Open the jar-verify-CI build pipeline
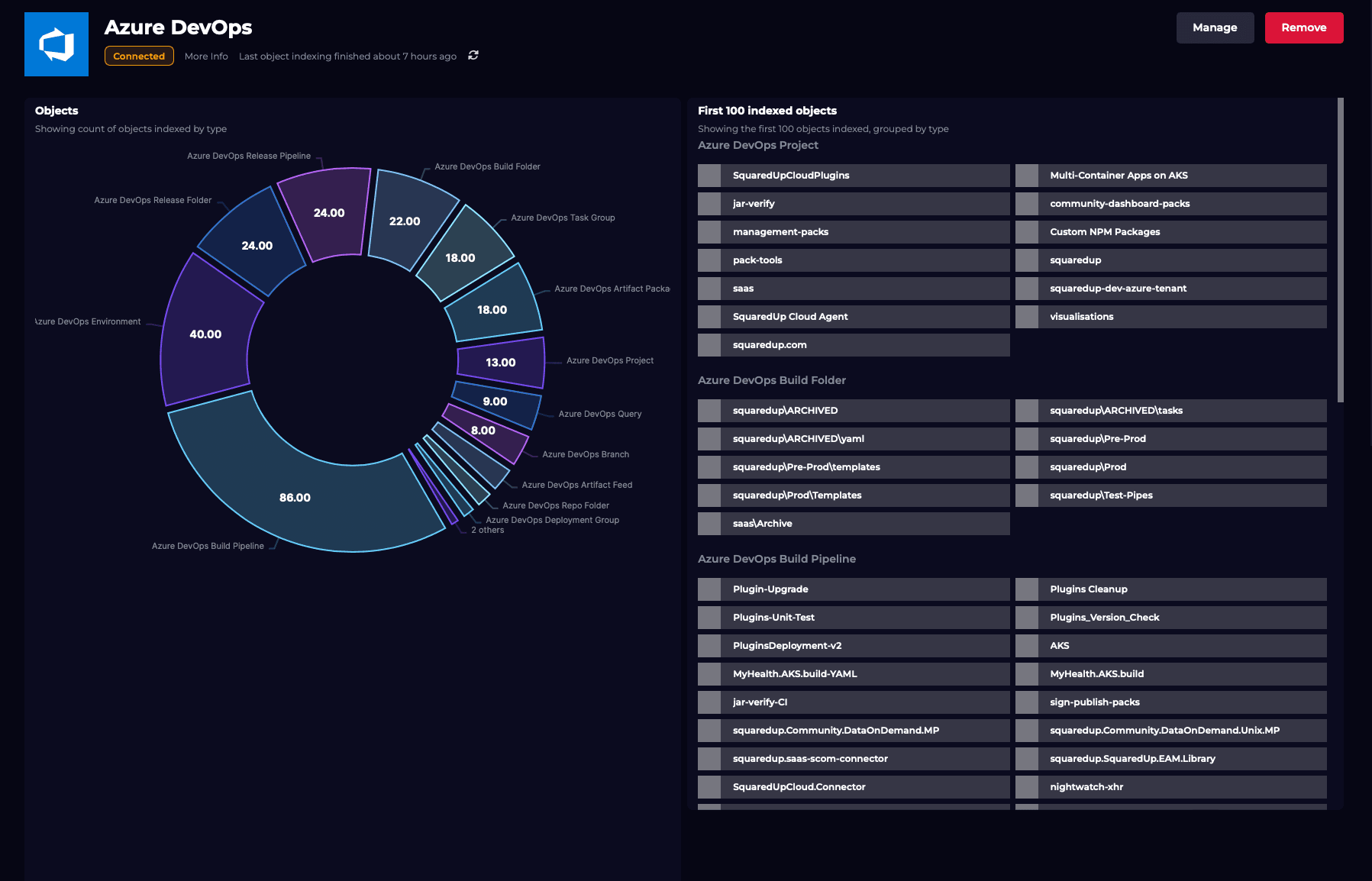Image resolution: width=1372 pixels, height=881 pixels. tap(854, 702)
